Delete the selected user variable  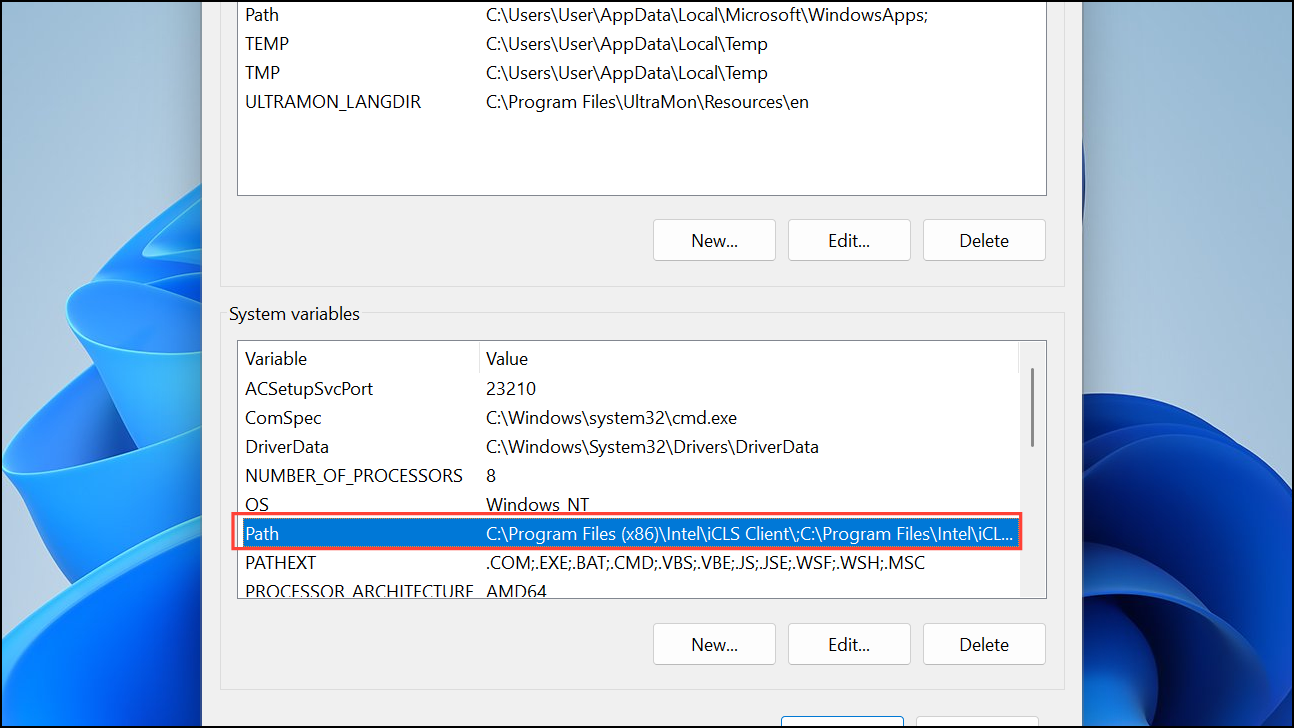point(984,240)
